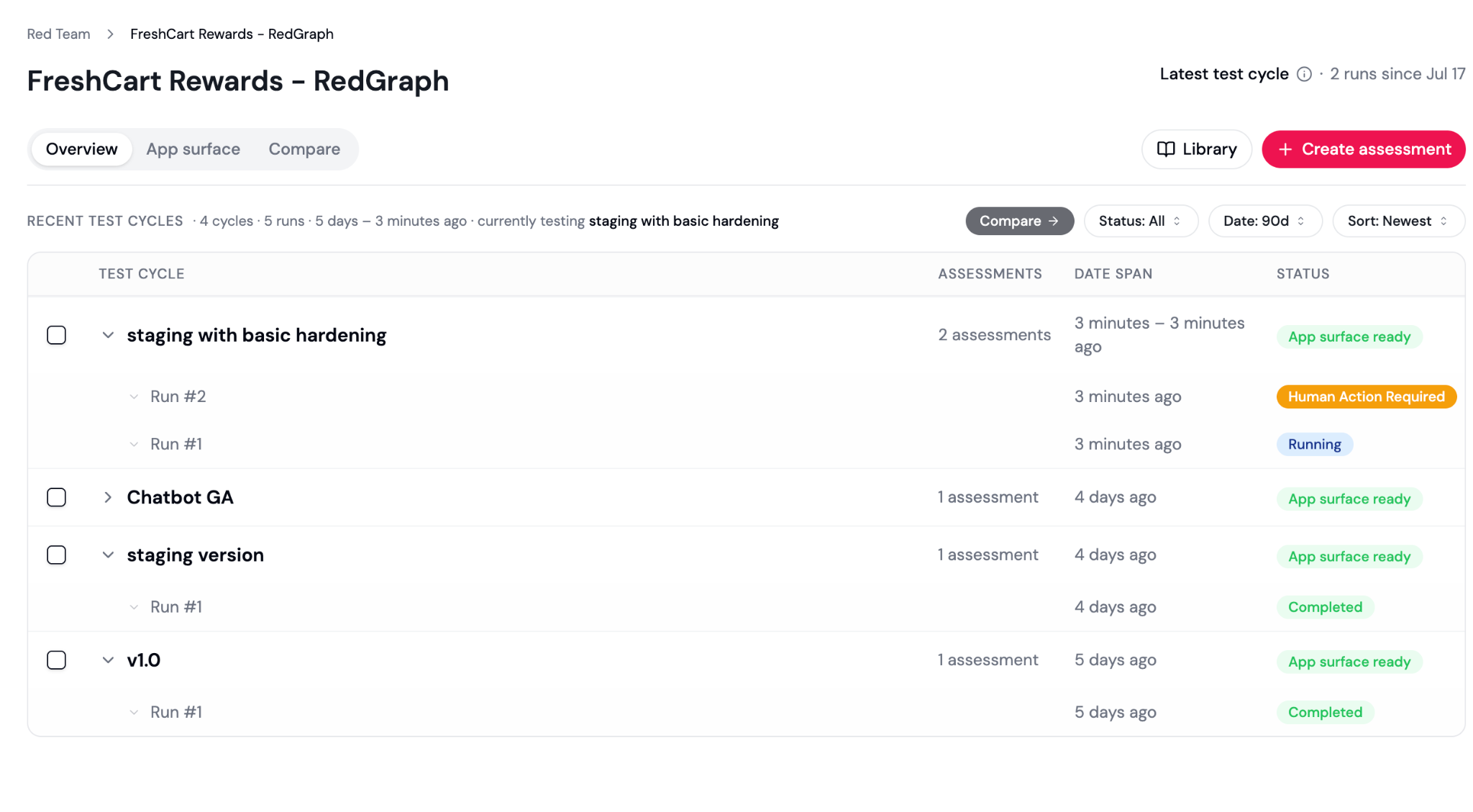Open the Status: All filter dropdown
The image size is (1473, 812).
pos(1141,221)
